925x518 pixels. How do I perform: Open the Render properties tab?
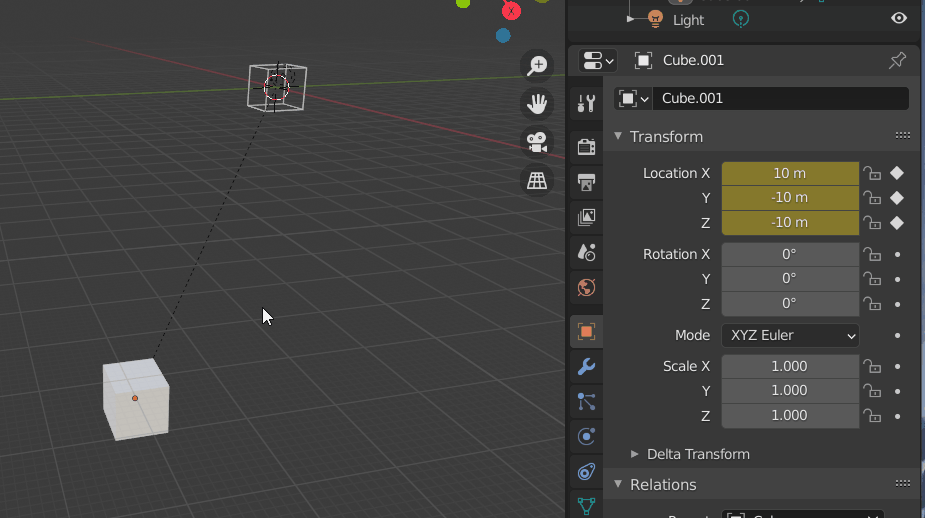tap(586, 146)
